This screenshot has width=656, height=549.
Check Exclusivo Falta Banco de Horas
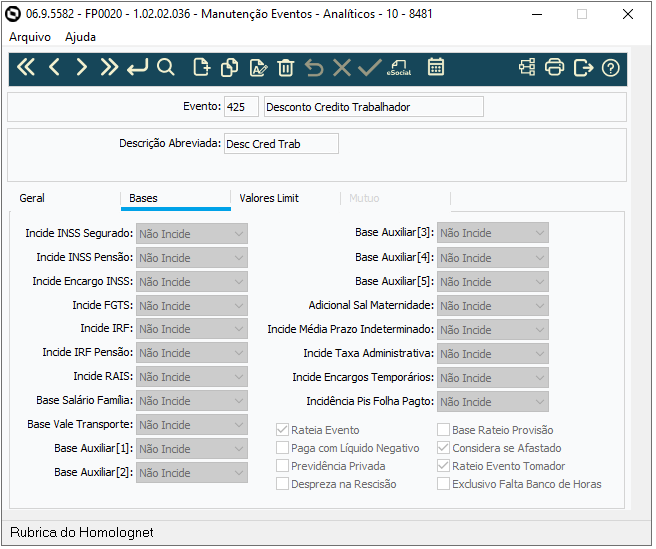(x=443, y=484)
